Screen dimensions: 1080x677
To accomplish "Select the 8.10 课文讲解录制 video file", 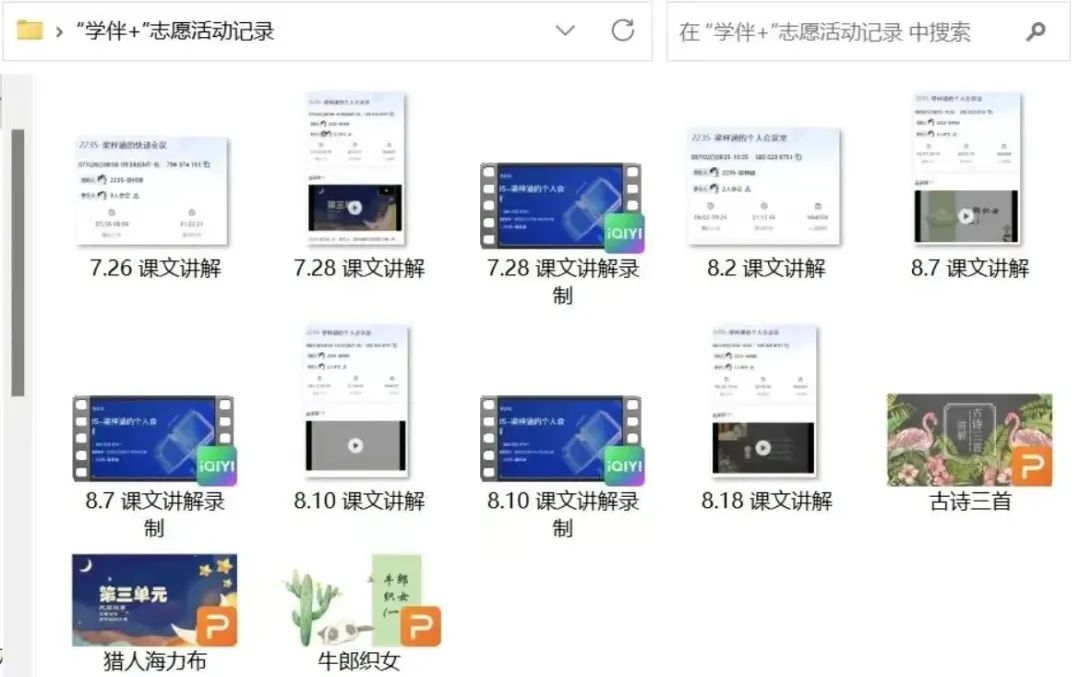I will click(561, 439).
